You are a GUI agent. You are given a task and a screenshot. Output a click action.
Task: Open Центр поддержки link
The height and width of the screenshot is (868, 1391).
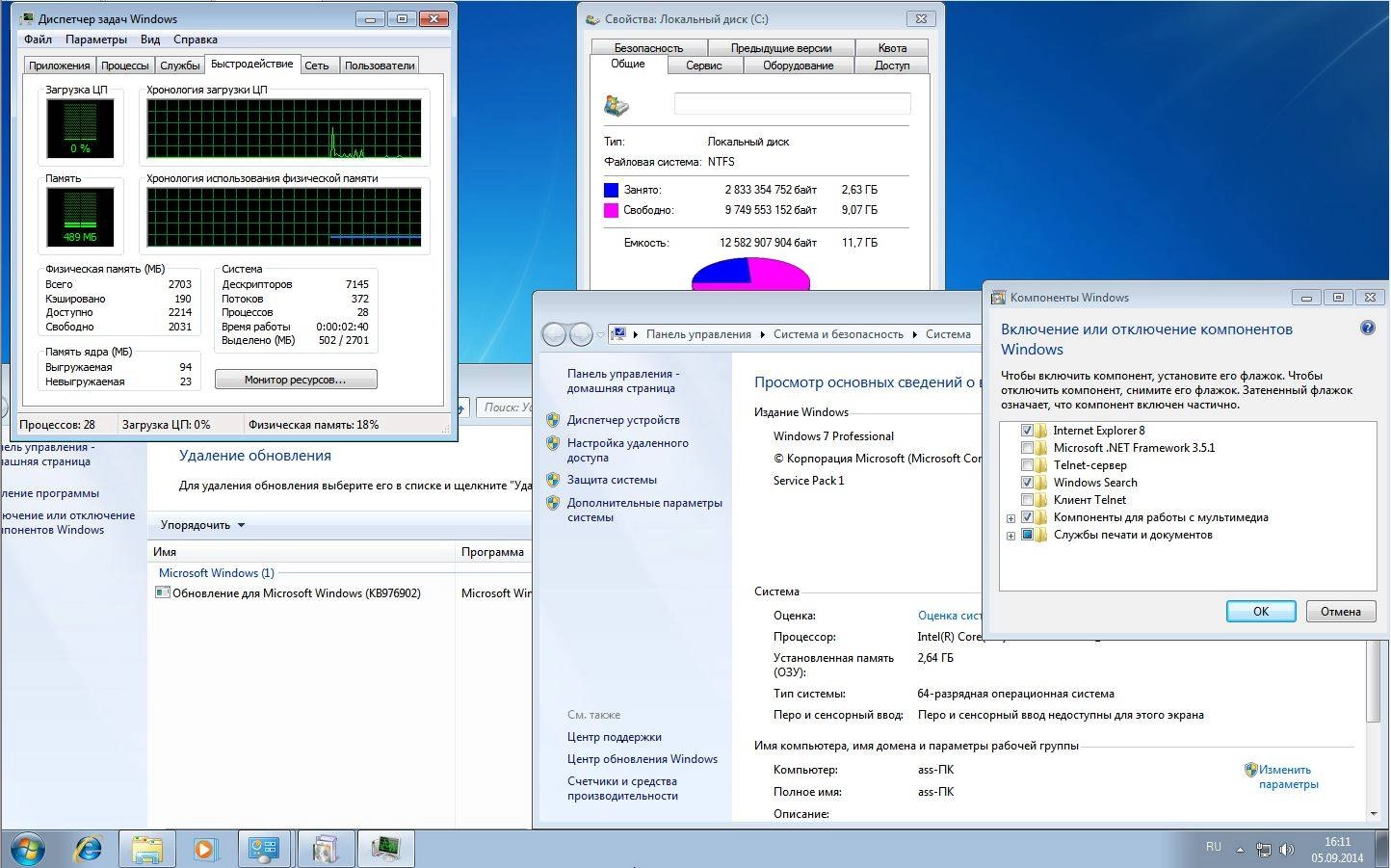615,737
